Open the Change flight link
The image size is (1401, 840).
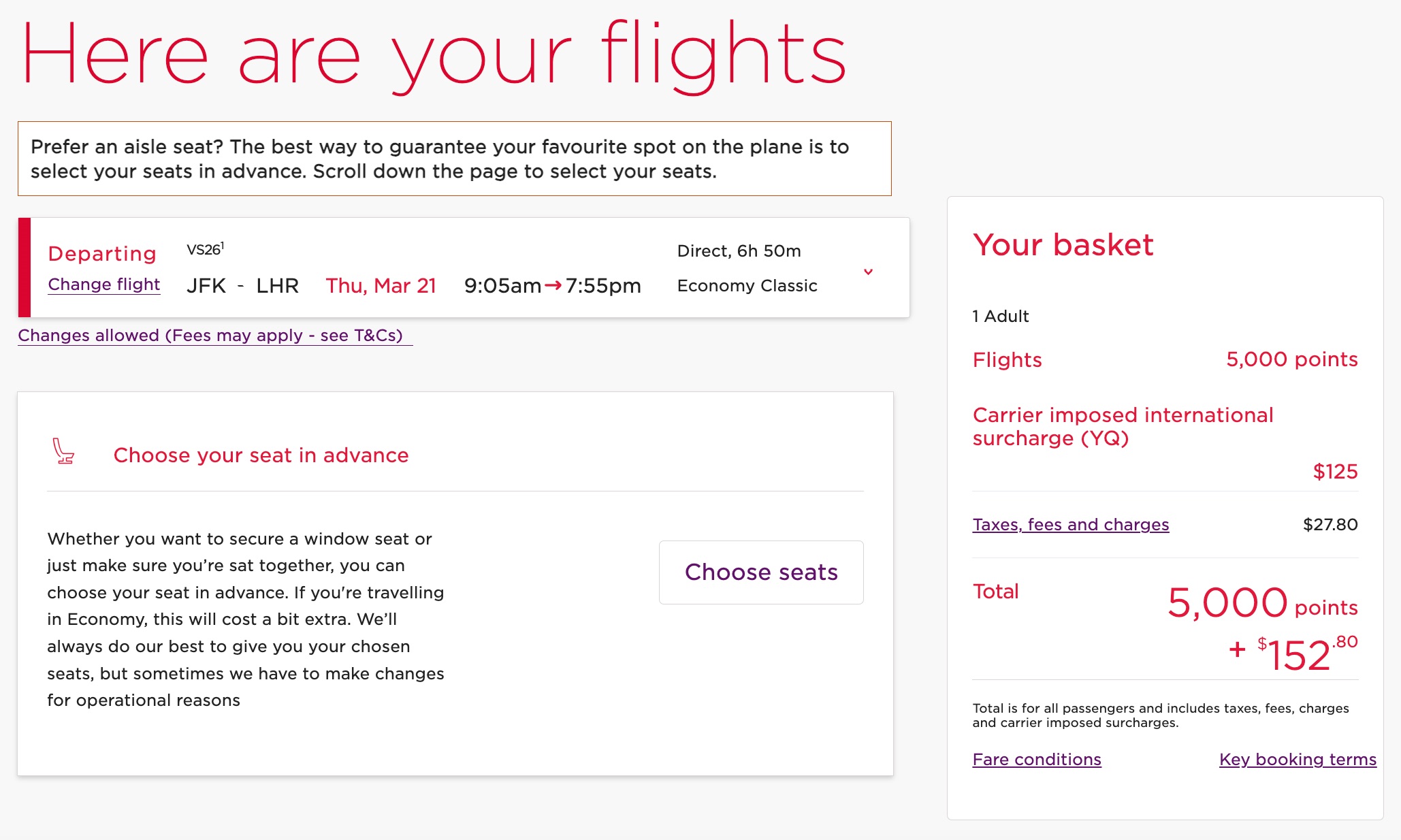(103, 285)
